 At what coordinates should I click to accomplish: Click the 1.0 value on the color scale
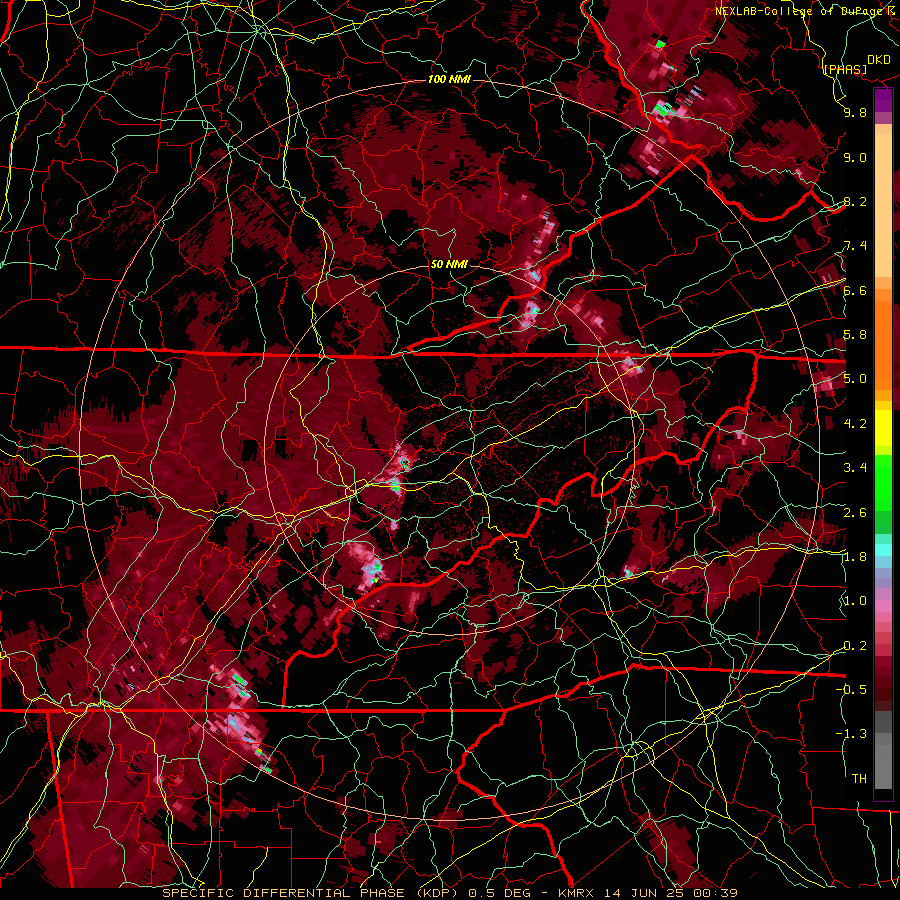pos(855,601)
